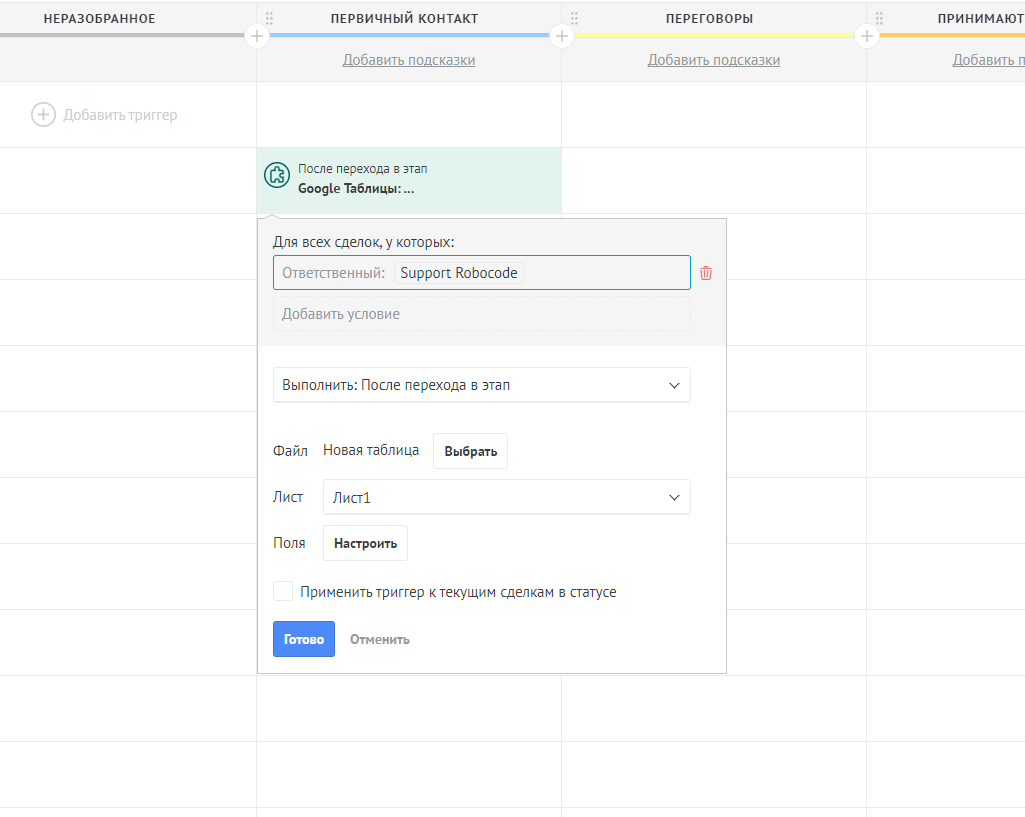
Task: Open the Выполнить: После перехода в этап dropdown
Action: pyautogui.click(x=482, y=385)
